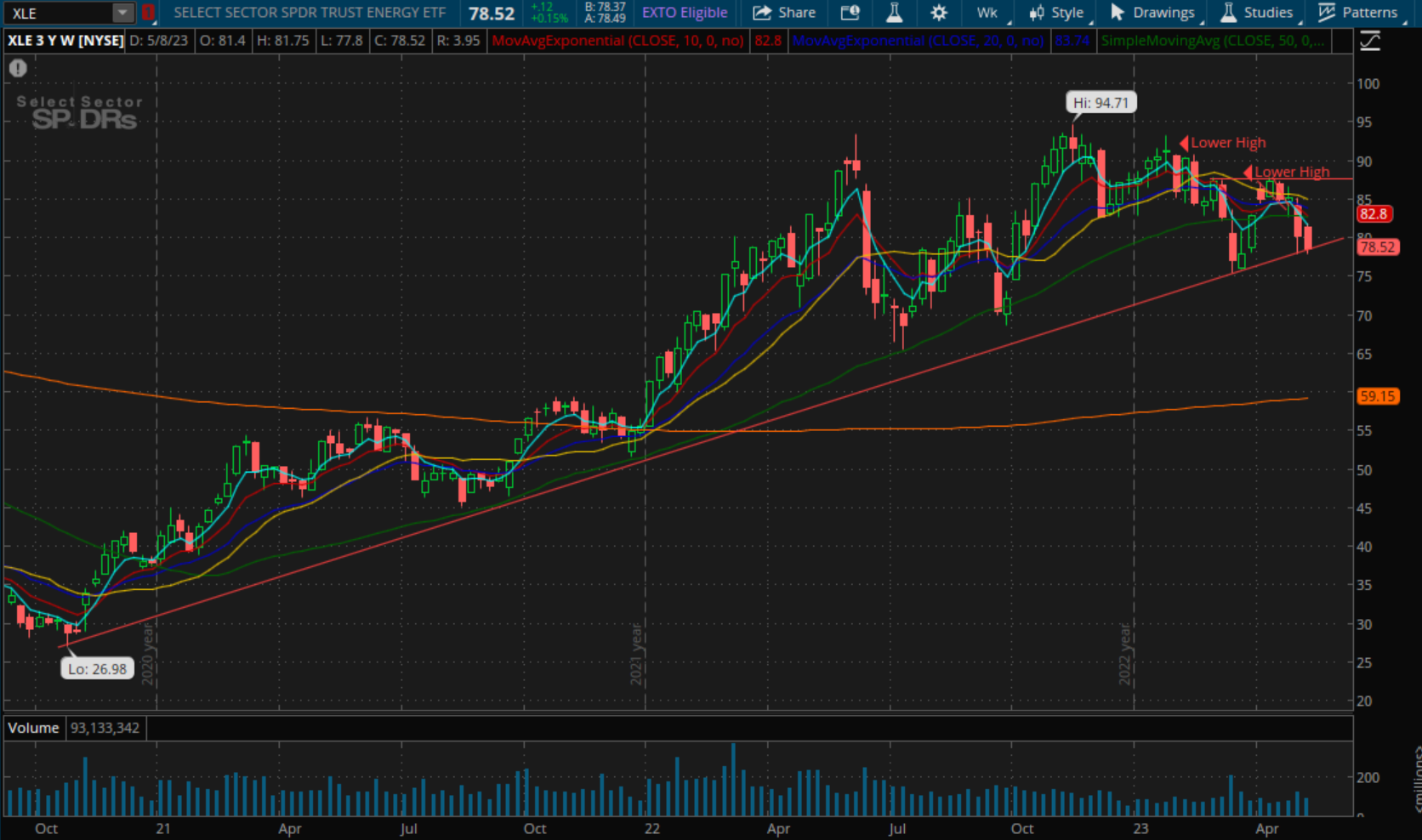This screenshot has height=840, width=1422.
Task: Open chart settings gear icon
Action: [939, 13]
